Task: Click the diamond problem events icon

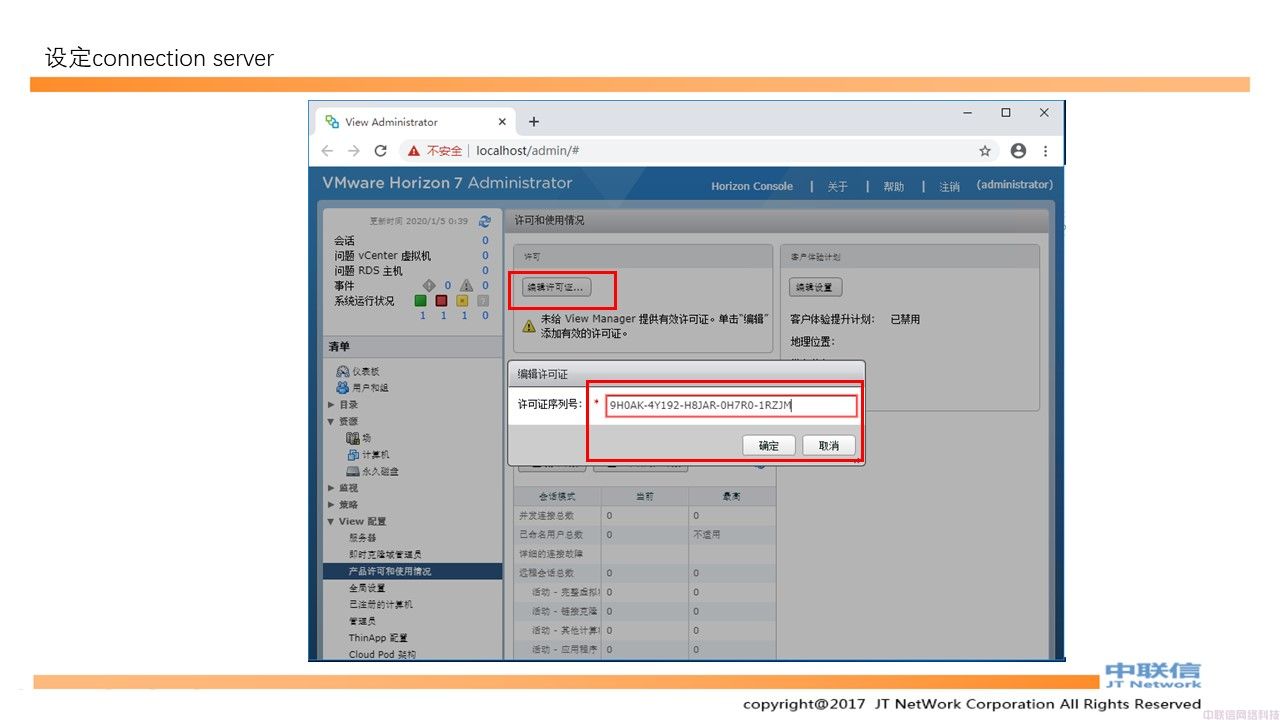Action: click(429, 285)
